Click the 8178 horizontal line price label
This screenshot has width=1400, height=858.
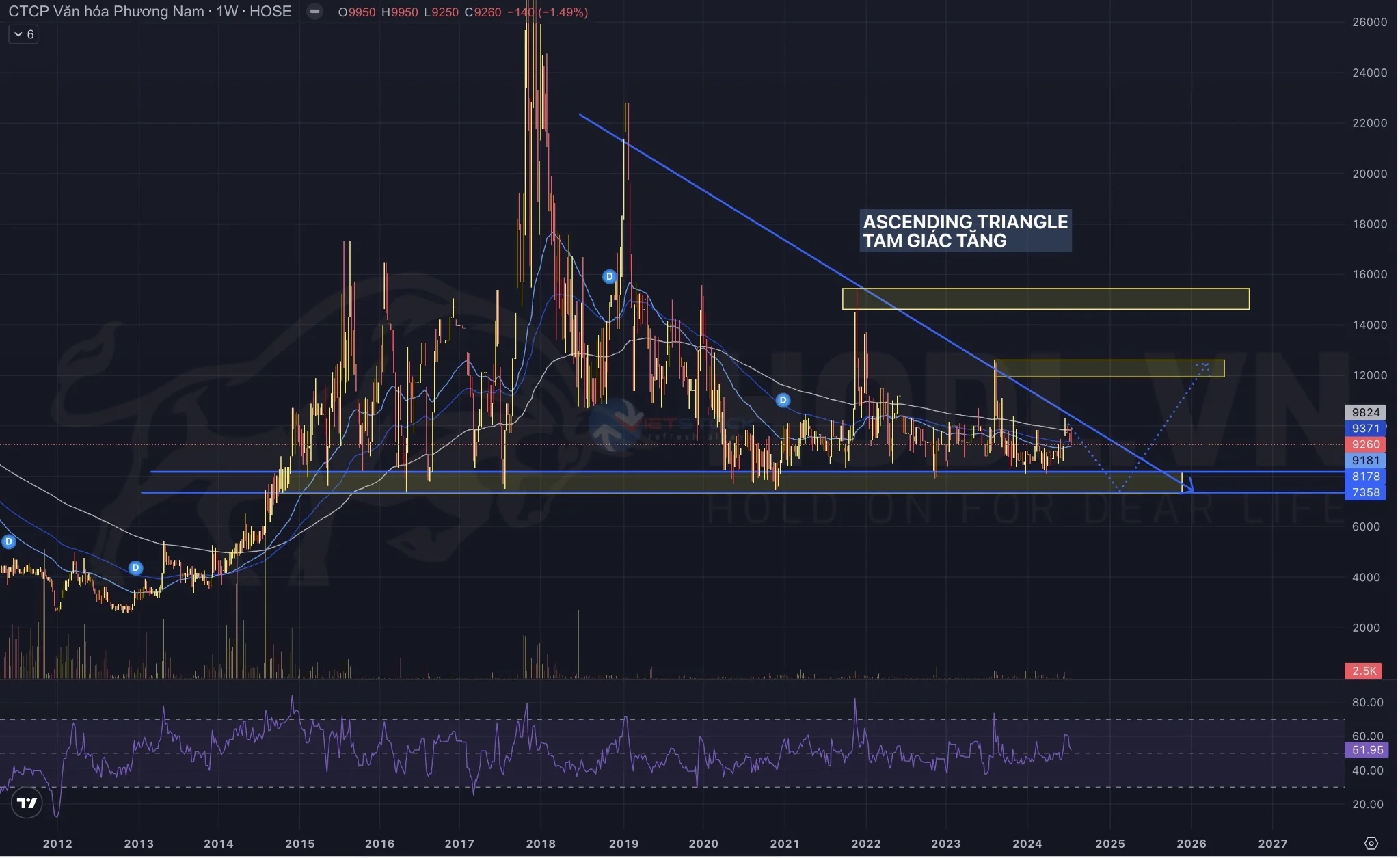(x=1365, y=477)
